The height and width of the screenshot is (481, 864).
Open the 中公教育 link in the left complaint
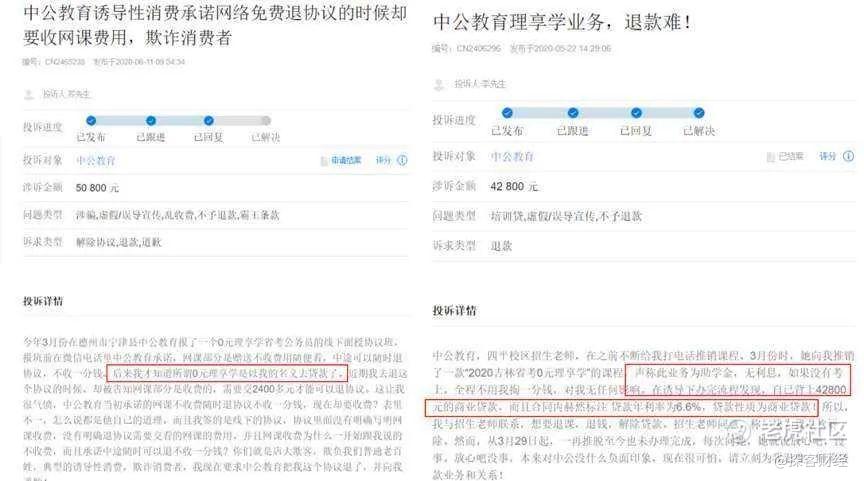(x=96, y=161)
